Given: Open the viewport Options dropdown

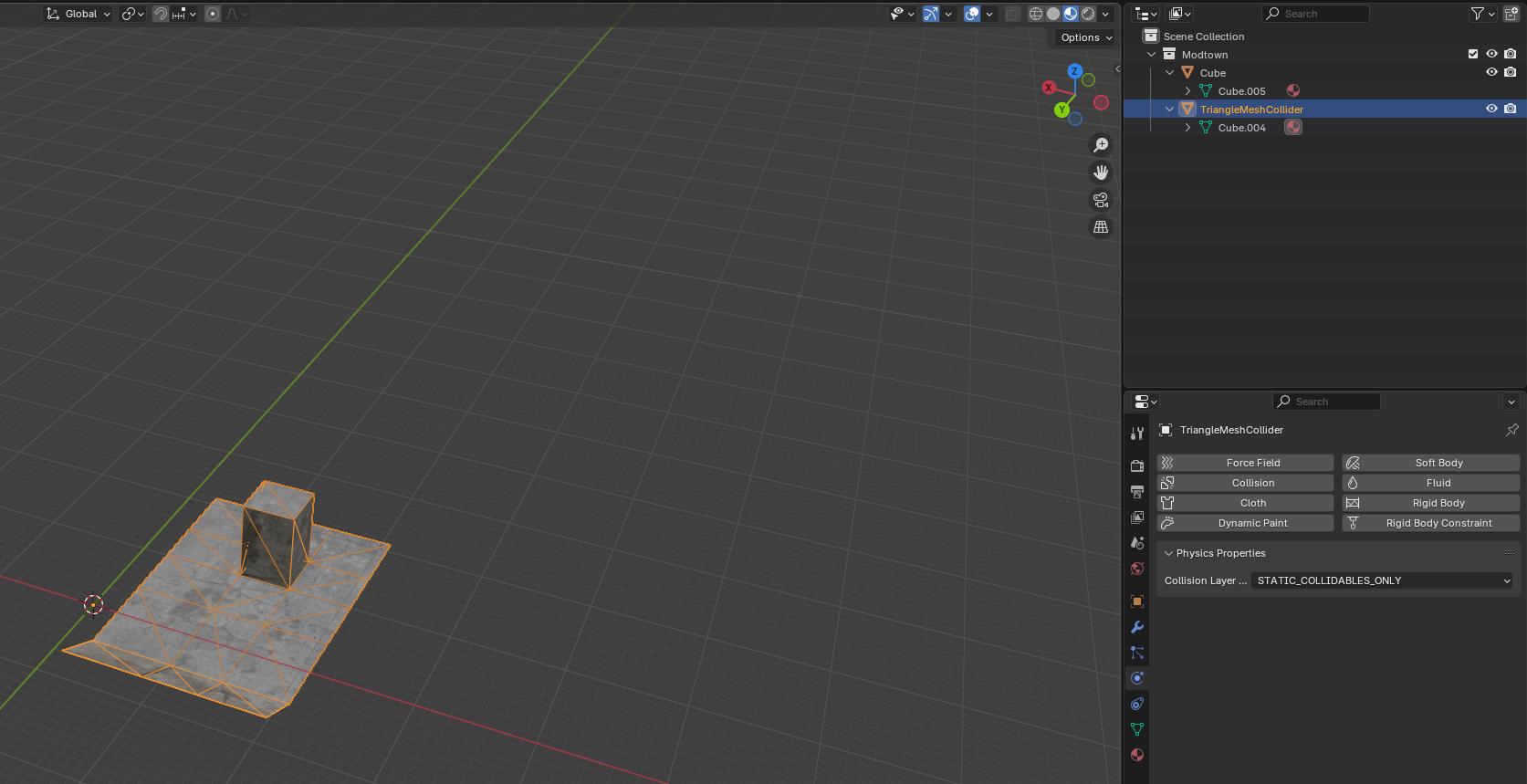Looking at the screenshot, I should [x=1086, y=37].
